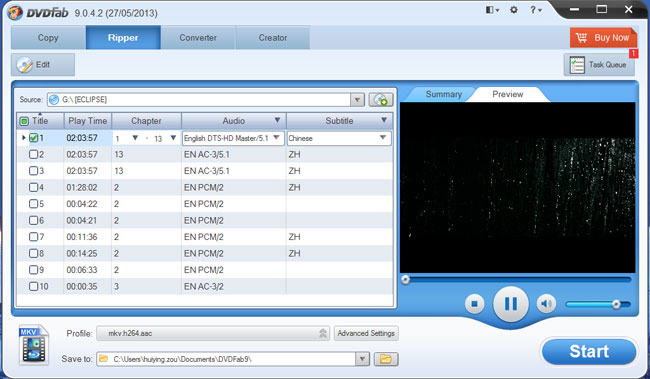This screenshot has width=650, height=379.
Task: Expand the Source drive dropdown
Action: pos(357,100)
